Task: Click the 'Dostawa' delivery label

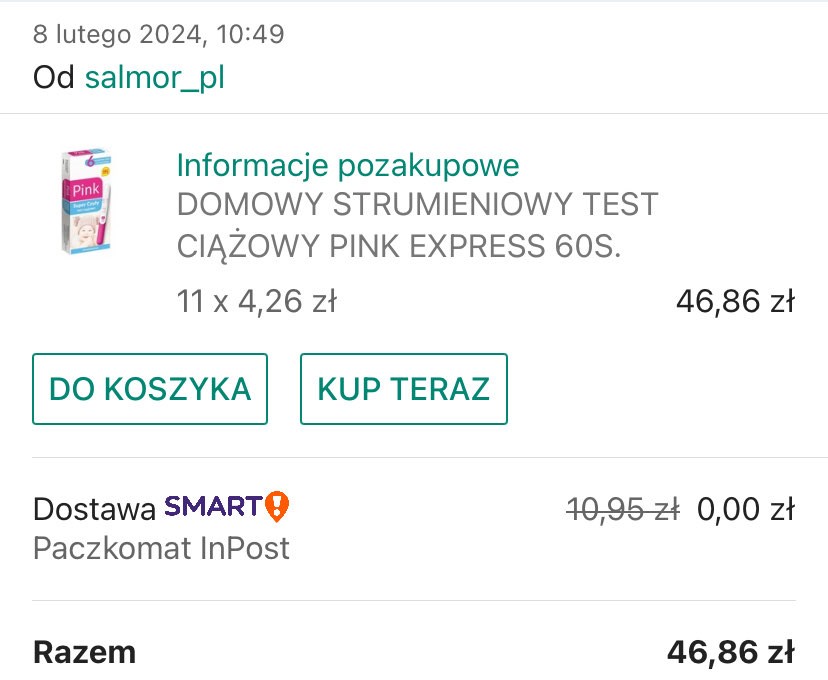Action: click(x=94, y=509)
